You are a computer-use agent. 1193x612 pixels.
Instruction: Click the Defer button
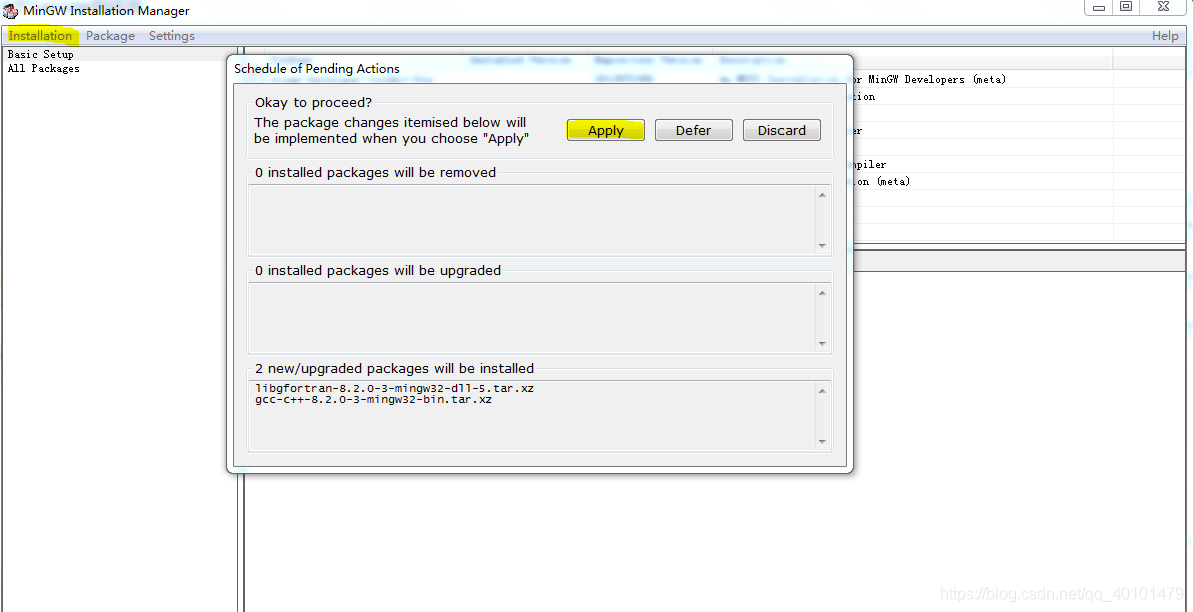(693, 130)
